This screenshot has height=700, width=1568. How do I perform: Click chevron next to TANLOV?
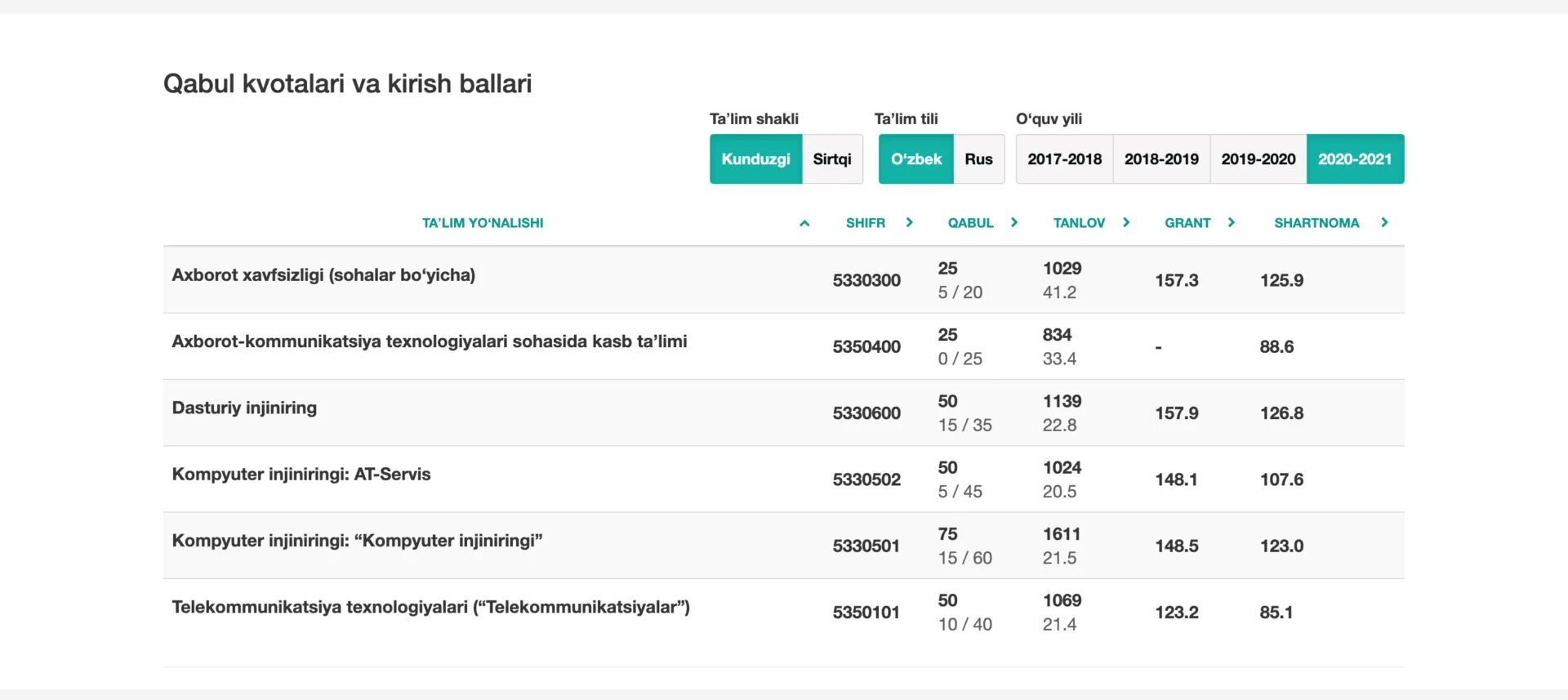[x=1126, y=222]
